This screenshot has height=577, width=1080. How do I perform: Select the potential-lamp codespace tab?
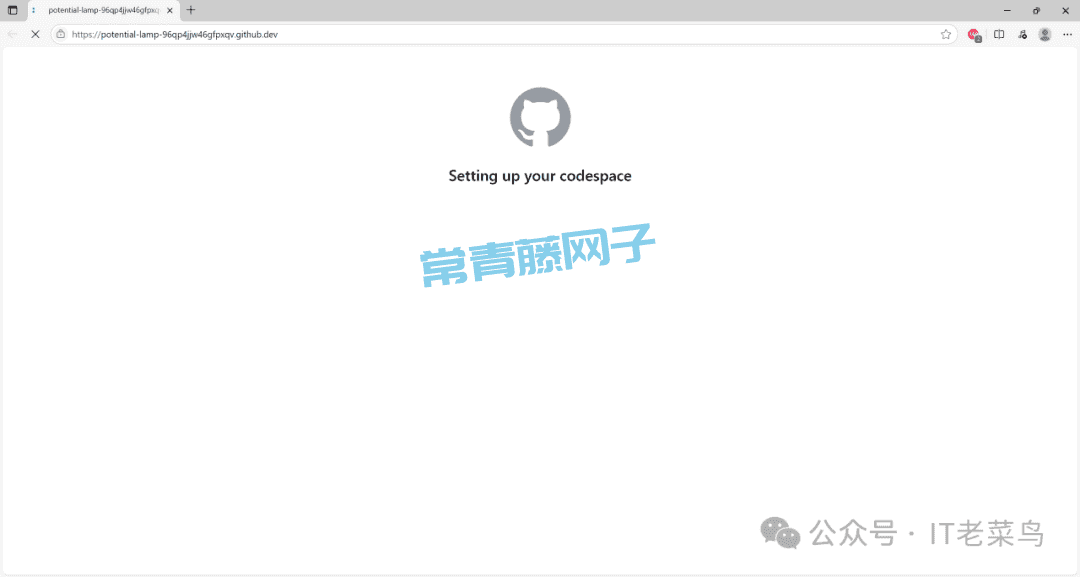(x=103, y=10)
